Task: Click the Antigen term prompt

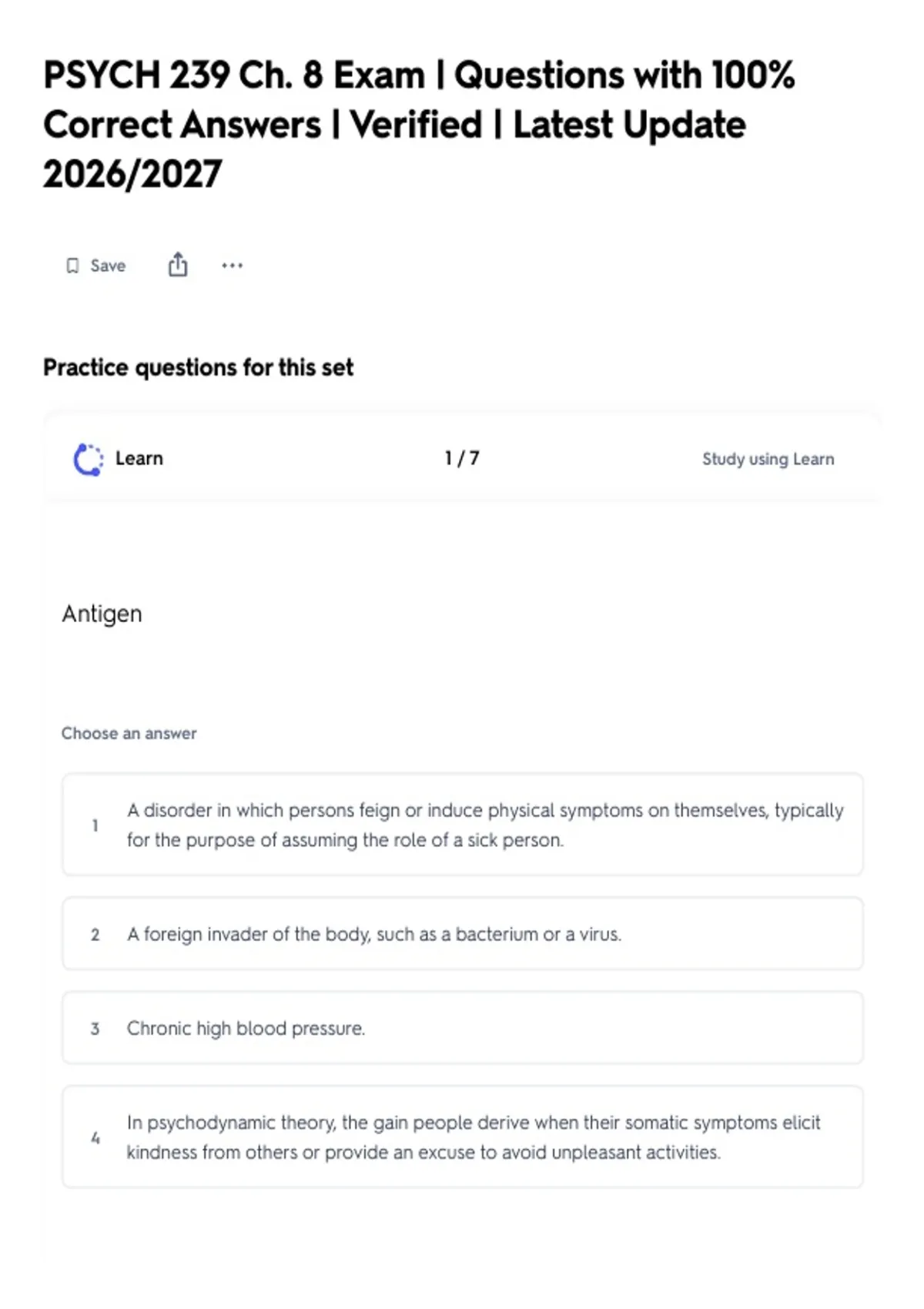Action: tap(102, 614)
